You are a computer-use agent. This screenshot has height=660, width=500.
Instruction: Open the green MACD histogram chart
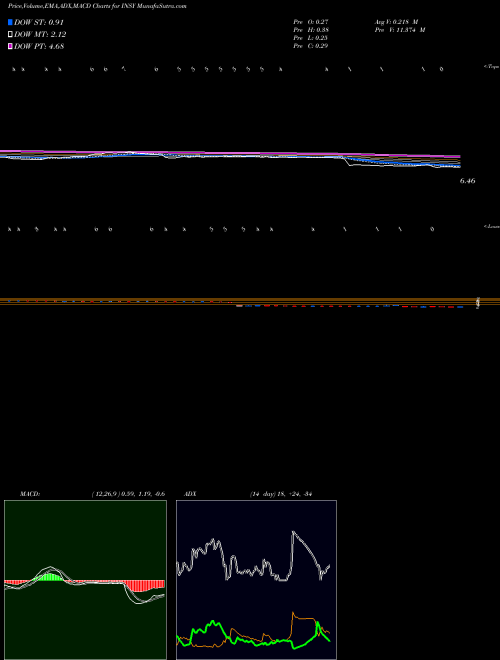point(85,580)
